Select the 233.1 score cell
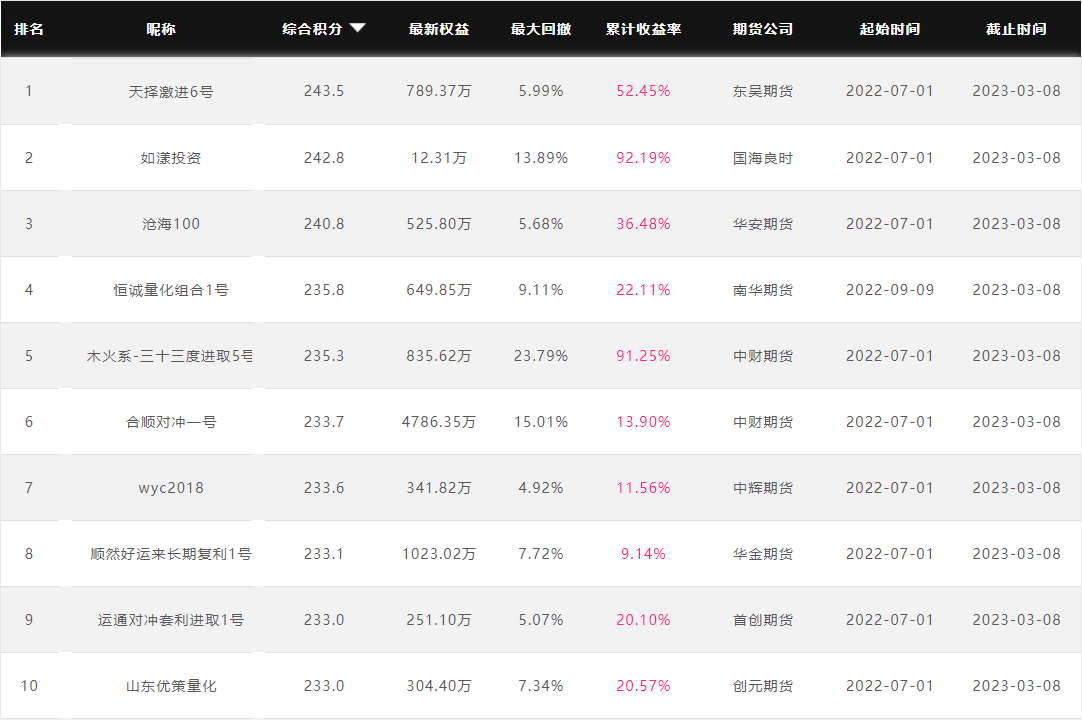Image resolution: width=1082 pixels, height=720 pixels. 324,554
